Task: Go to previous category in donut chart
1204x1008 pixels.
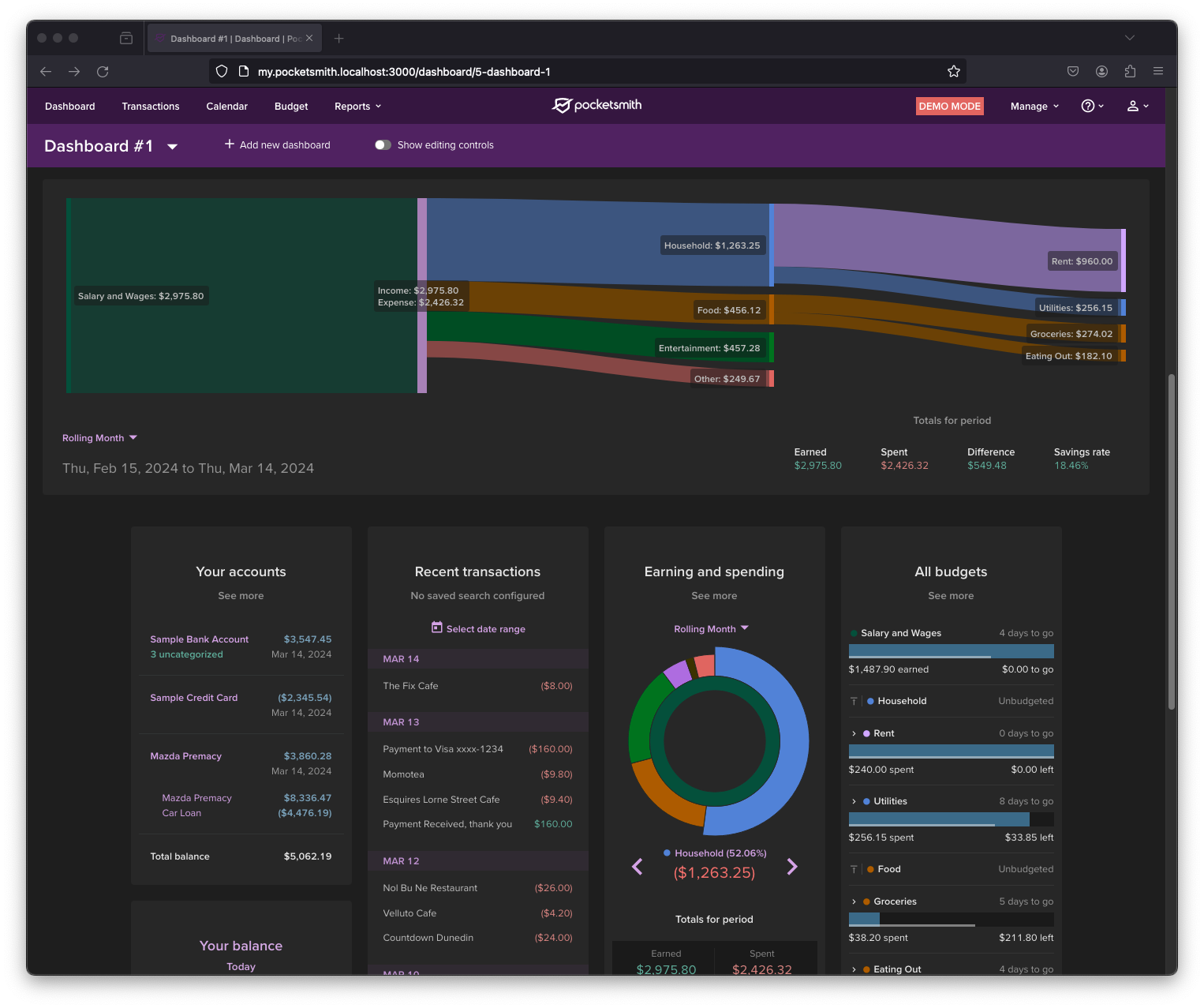Action: point(638,867)
